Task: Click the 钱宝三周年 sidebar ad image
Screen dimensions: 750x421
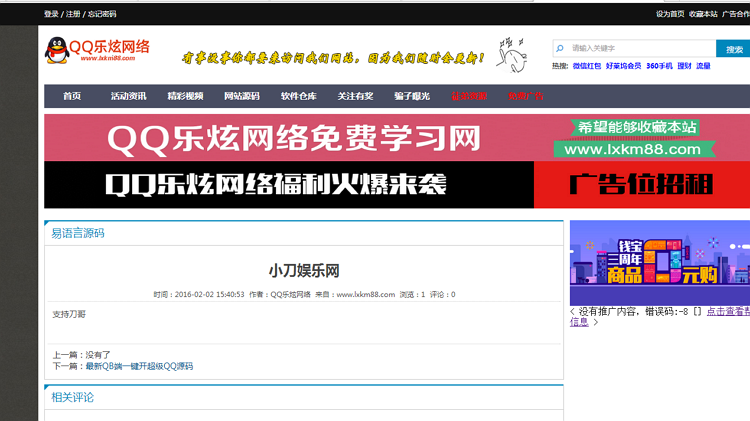Action: click(x=660, y=263)
